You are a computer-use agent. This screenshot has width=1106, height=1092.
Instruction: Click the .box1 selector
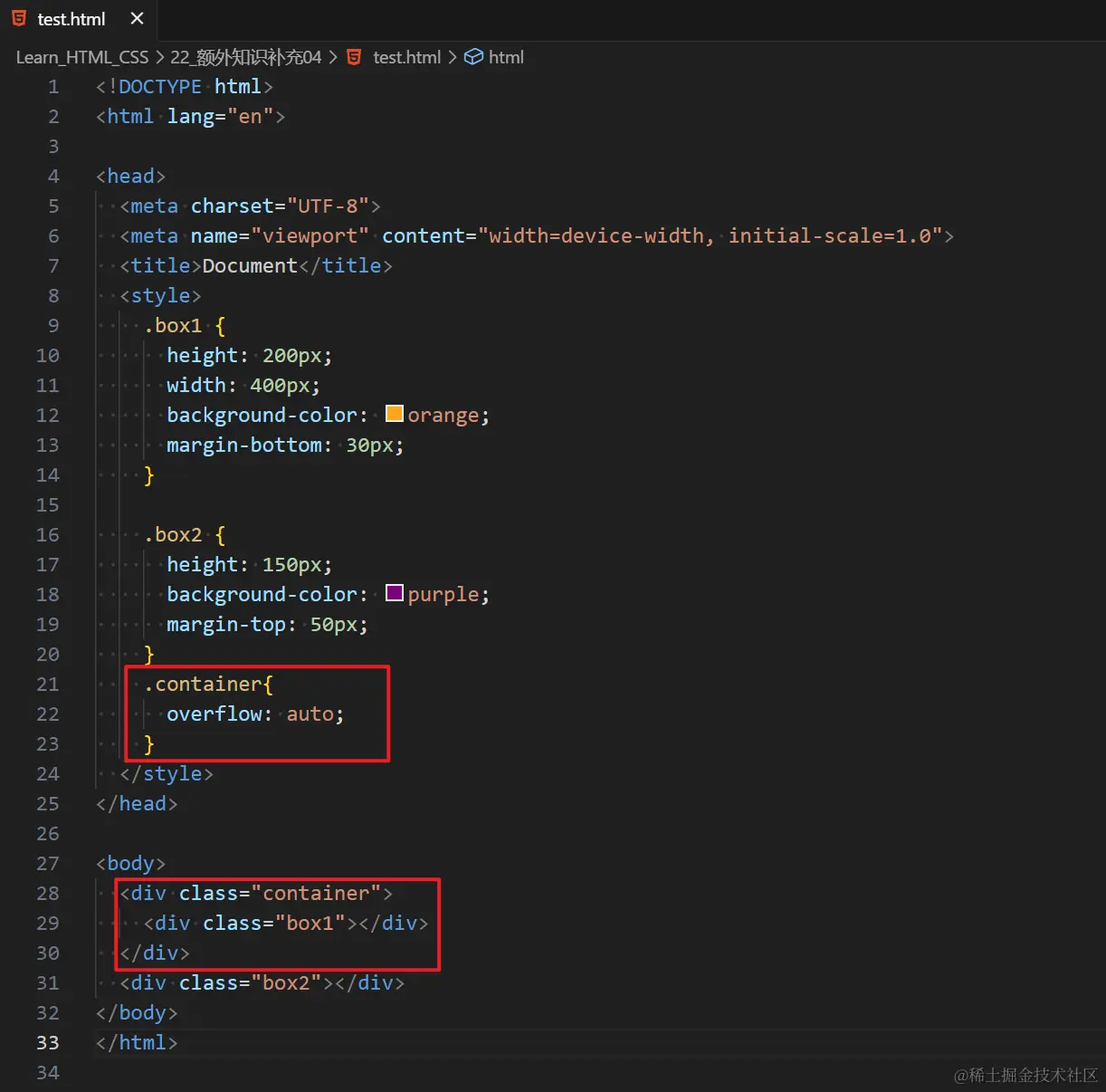click(x=173, y=326)
